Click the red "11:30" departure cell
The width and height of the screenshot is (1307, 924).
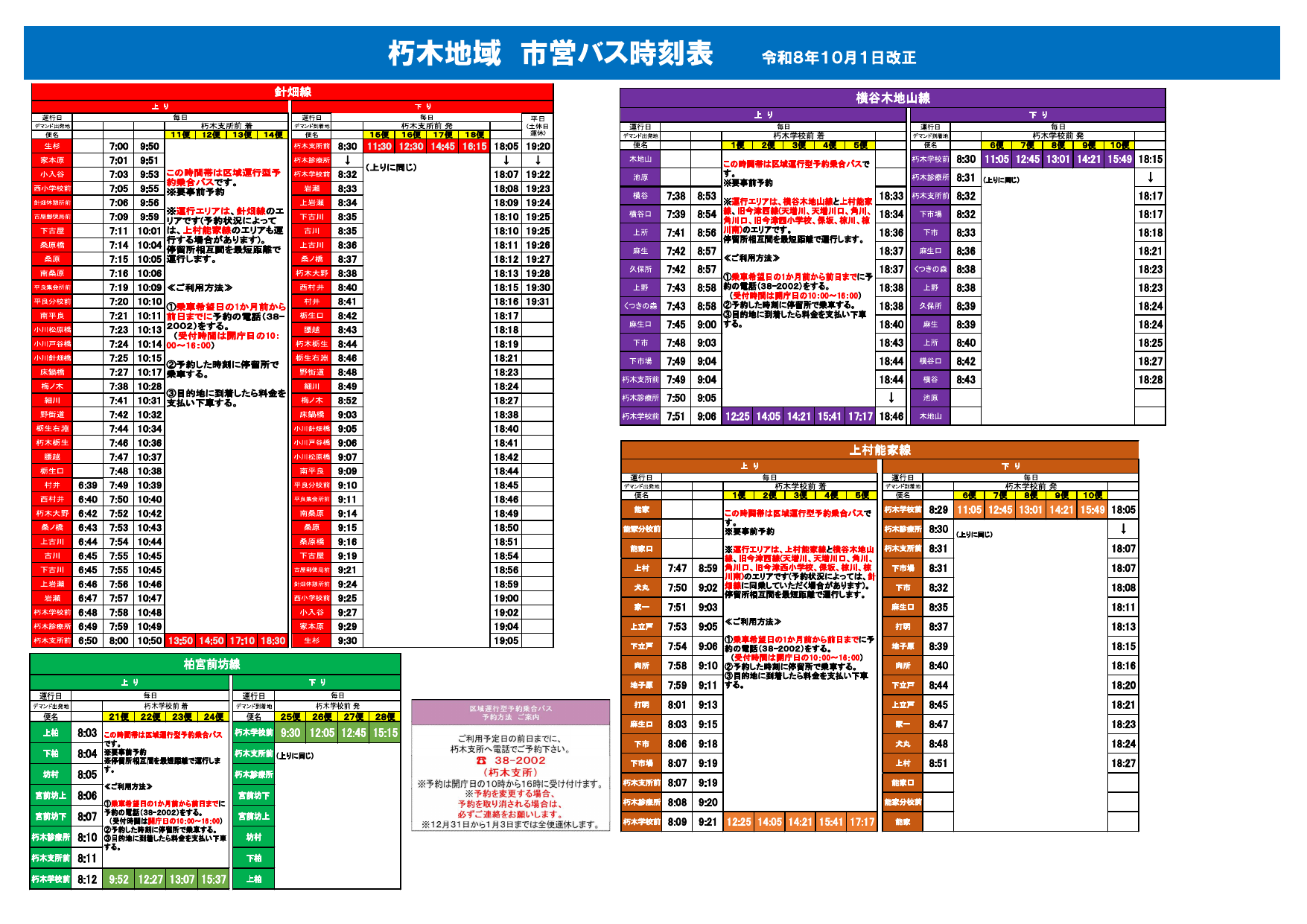[x=380, y=147]
